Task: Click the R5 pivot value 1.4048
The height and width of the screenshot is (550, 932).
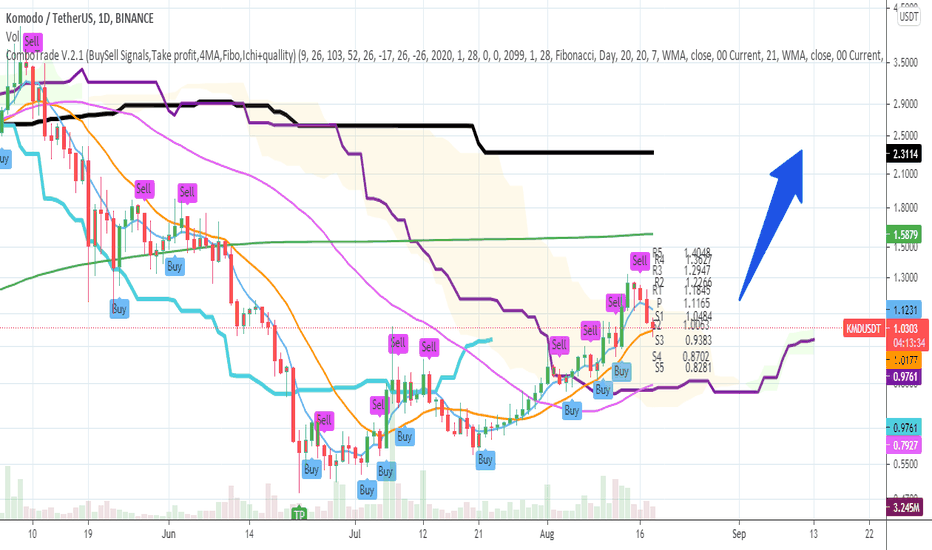Action: (x=697, y=252)
